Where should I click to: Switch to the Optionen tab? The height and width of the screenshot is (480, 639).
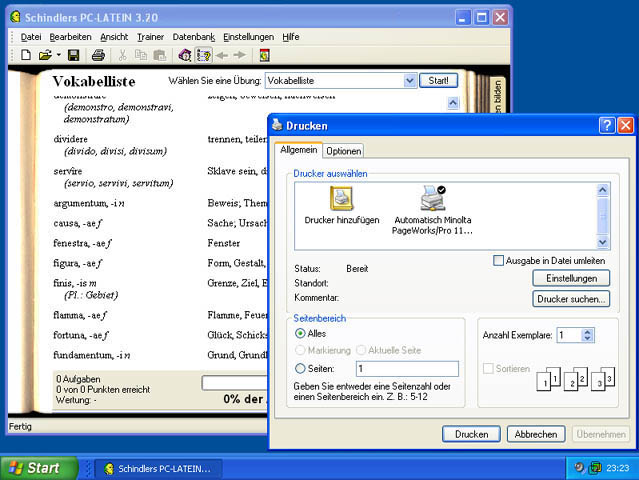344,151
